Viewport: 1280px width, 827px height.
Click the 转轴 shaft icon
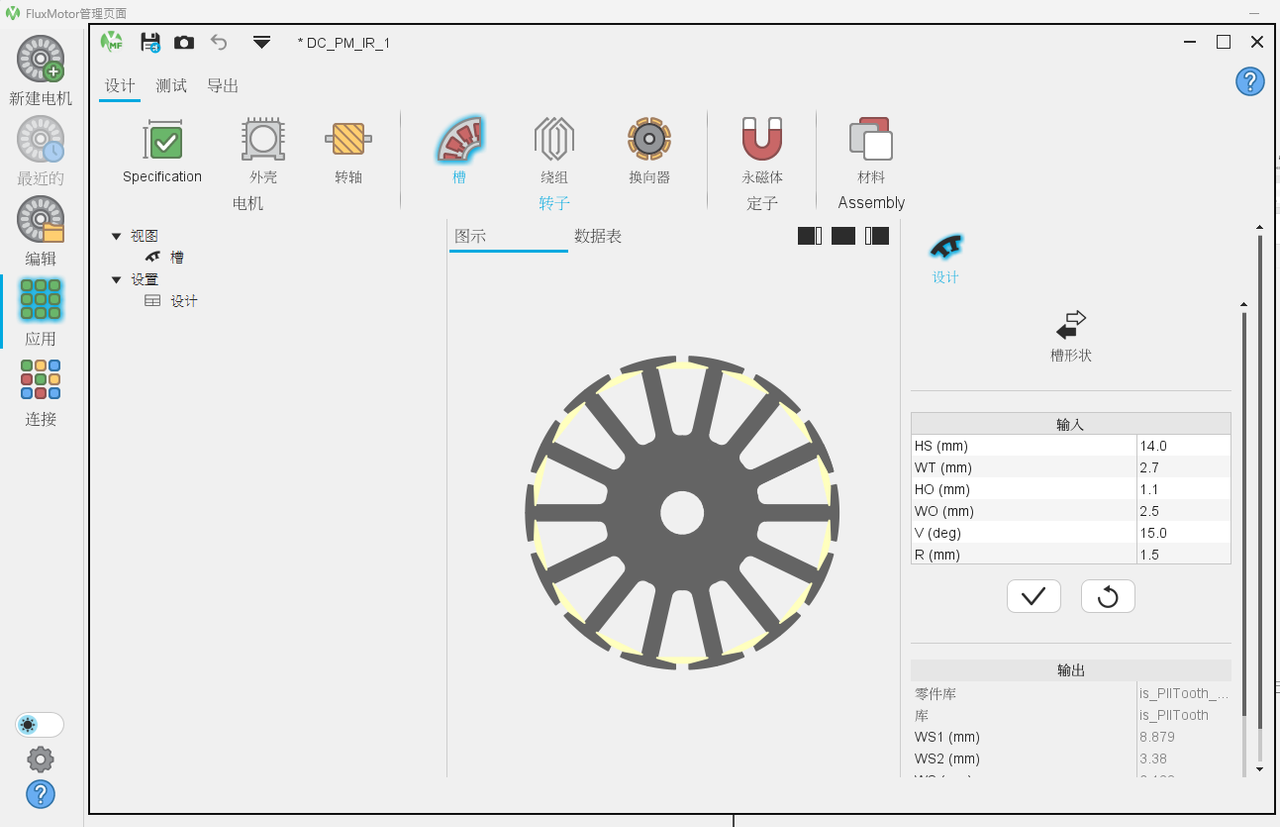349,140
